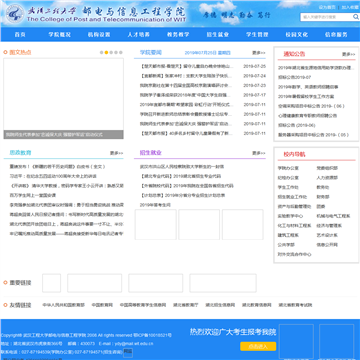Viewport: 360px width, 360px height.
Task: Click the yellow 点击进入 button in footer
Action: coord(258,346)
